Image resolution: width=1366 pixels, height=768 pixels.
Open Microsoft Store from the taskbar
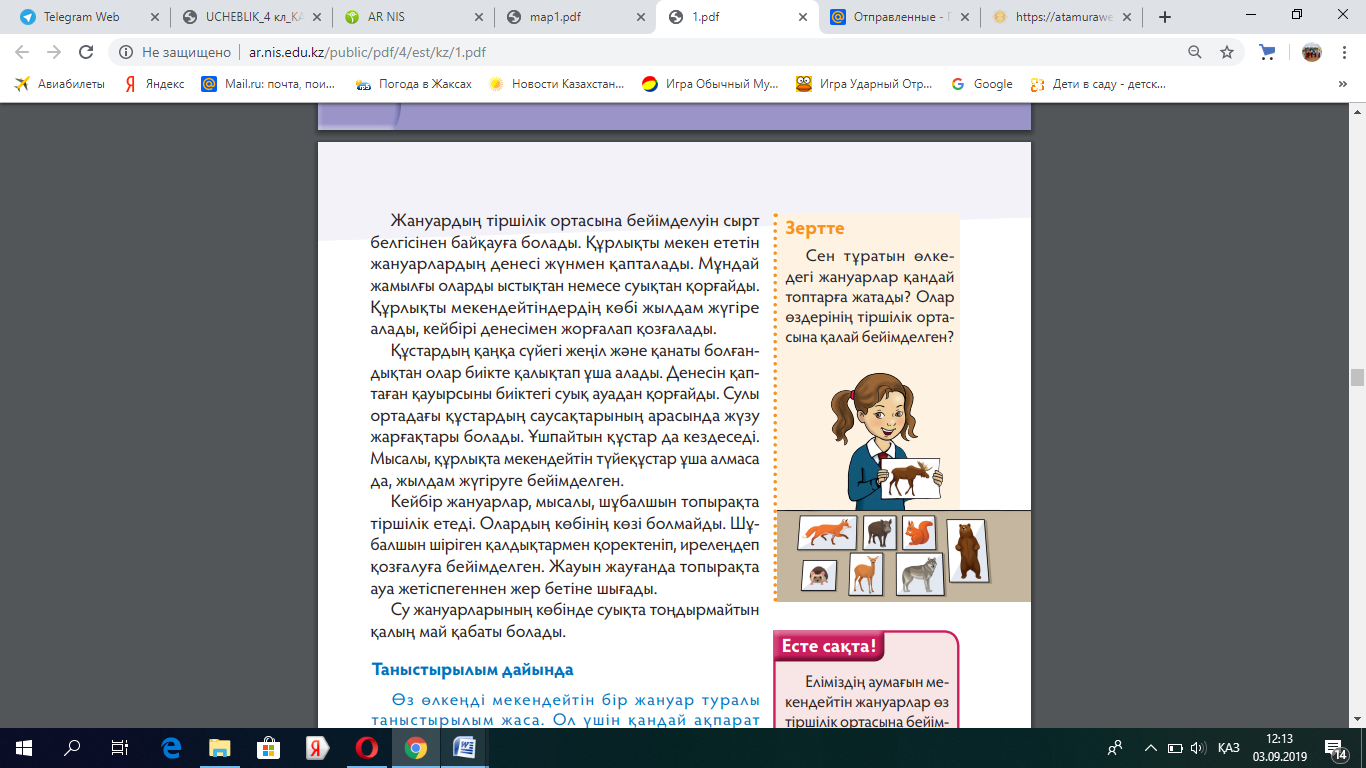click(x=268, y=748)
